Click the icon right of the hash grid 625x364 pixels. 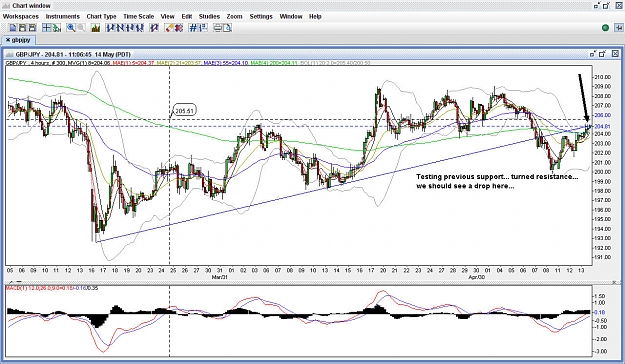tap(203, 28)
